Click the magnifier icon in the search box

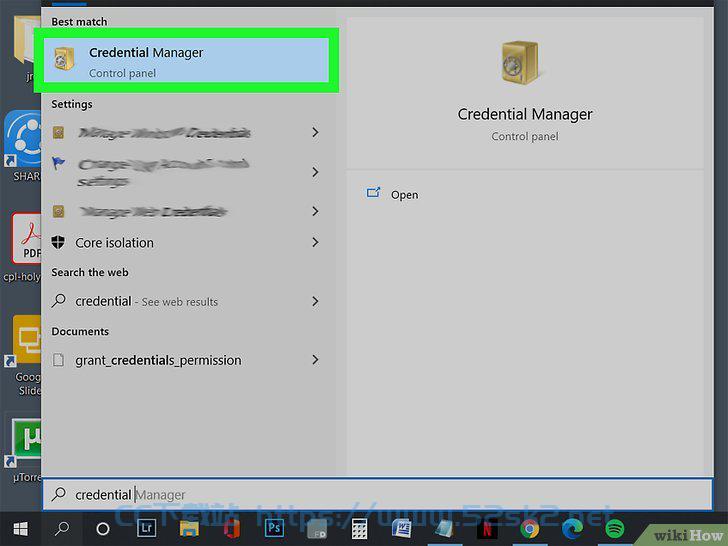(x=58, y=494)
